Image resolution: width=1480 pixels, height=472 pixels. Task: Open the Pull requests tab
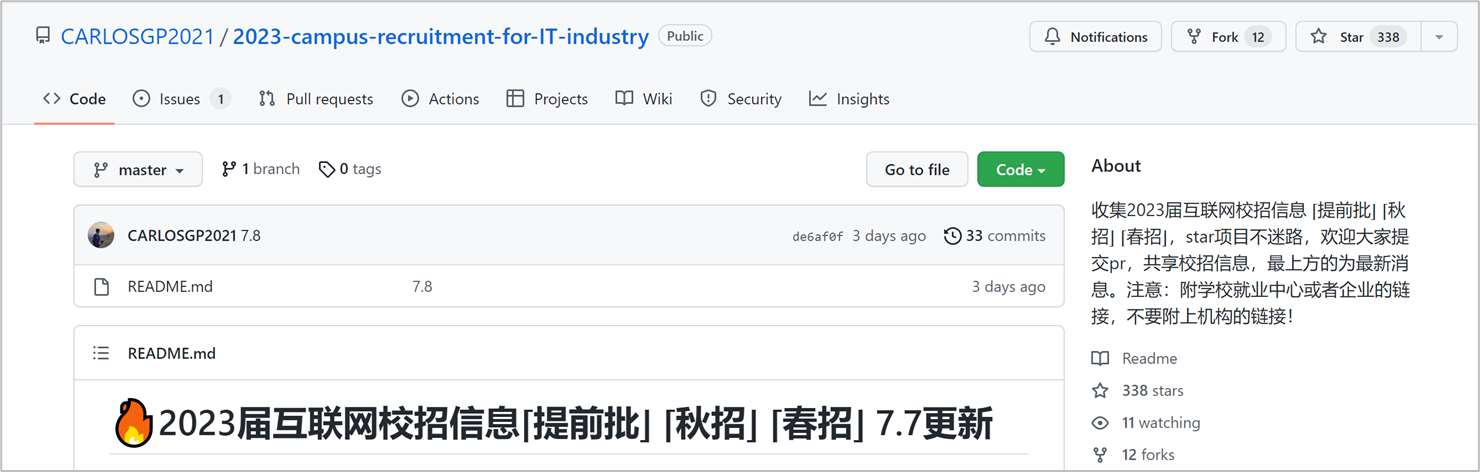tap(316, 99)
